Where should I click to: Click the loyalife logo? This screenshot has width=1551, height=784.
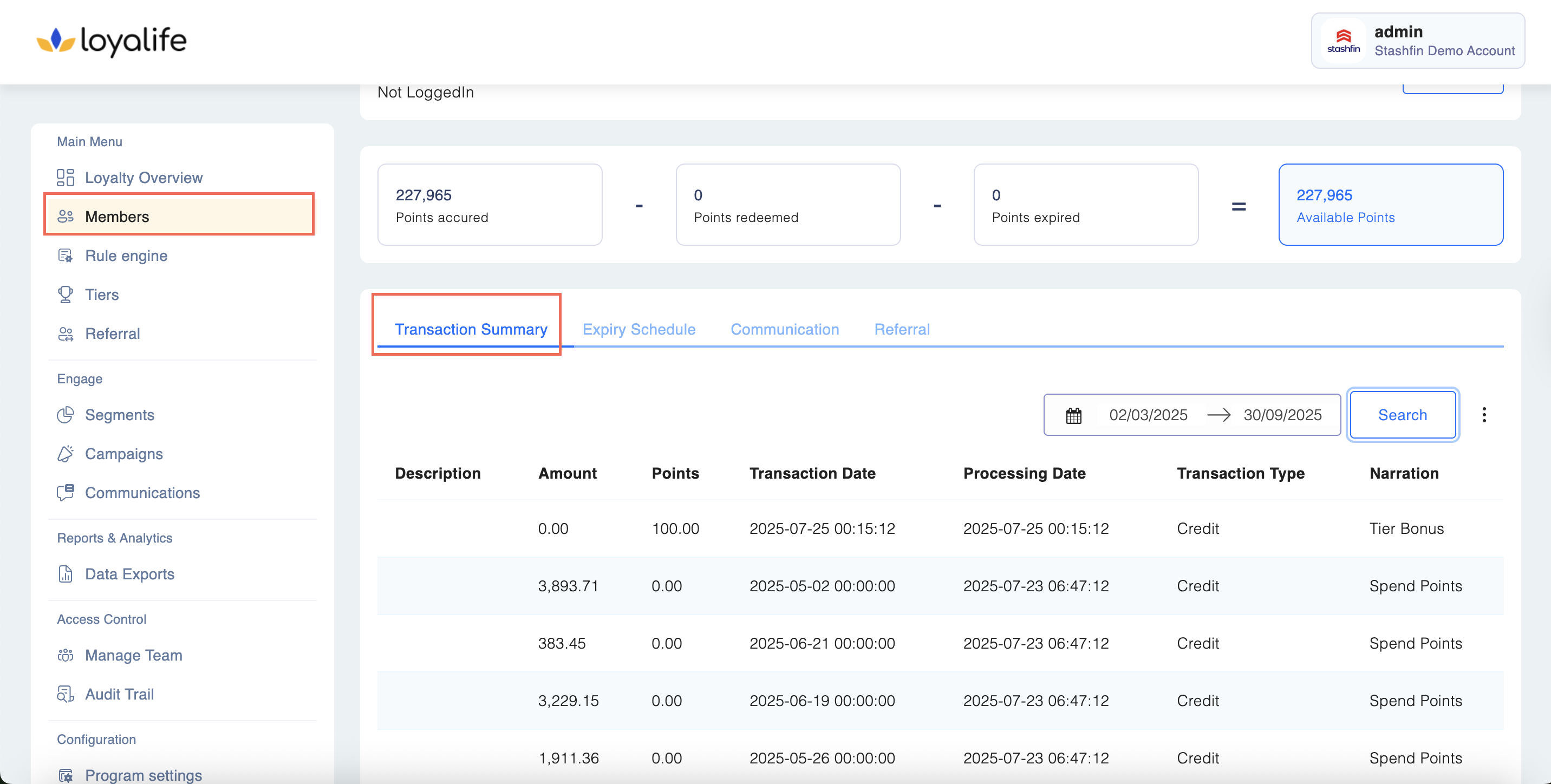pyautogui.click(x=112, y=41)
